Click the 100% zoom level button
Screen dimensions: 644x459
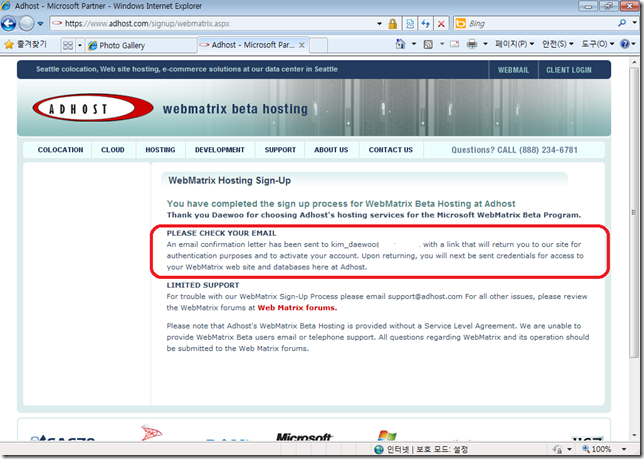pyautogui.click(x=597, y=449)
